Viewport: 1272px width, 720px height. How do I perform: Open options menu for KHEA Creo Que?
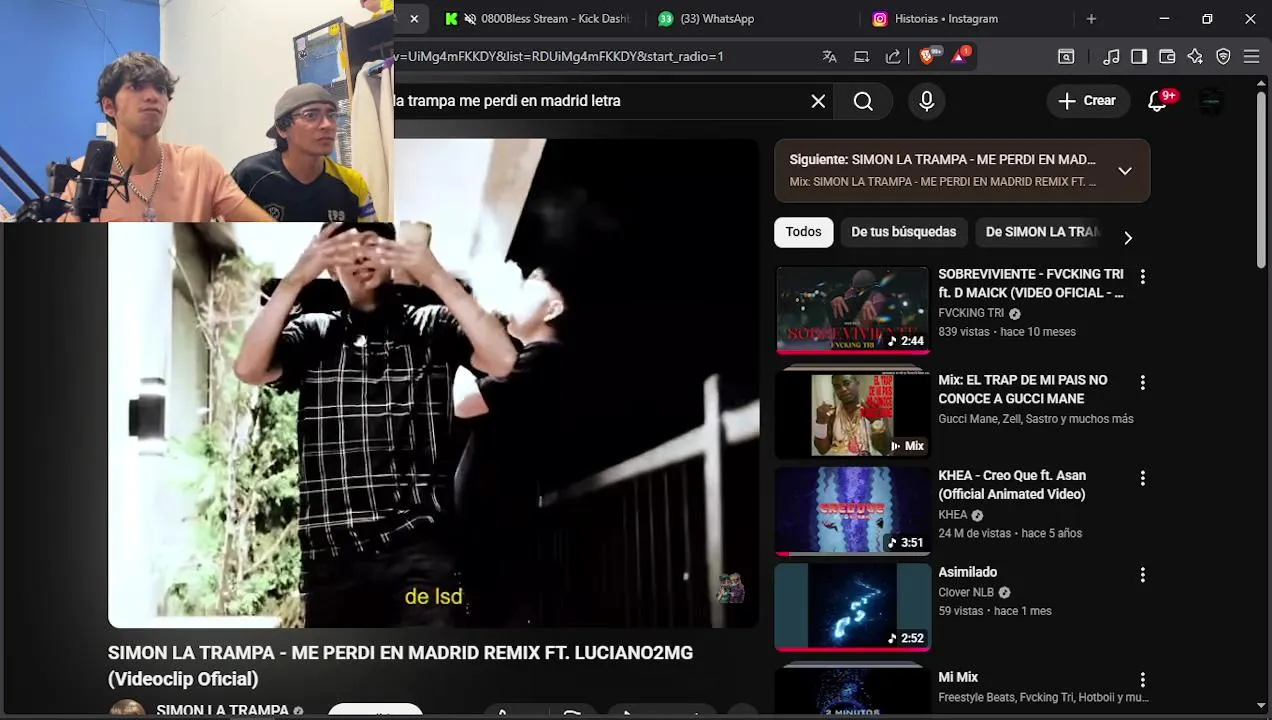point(1143,479)
